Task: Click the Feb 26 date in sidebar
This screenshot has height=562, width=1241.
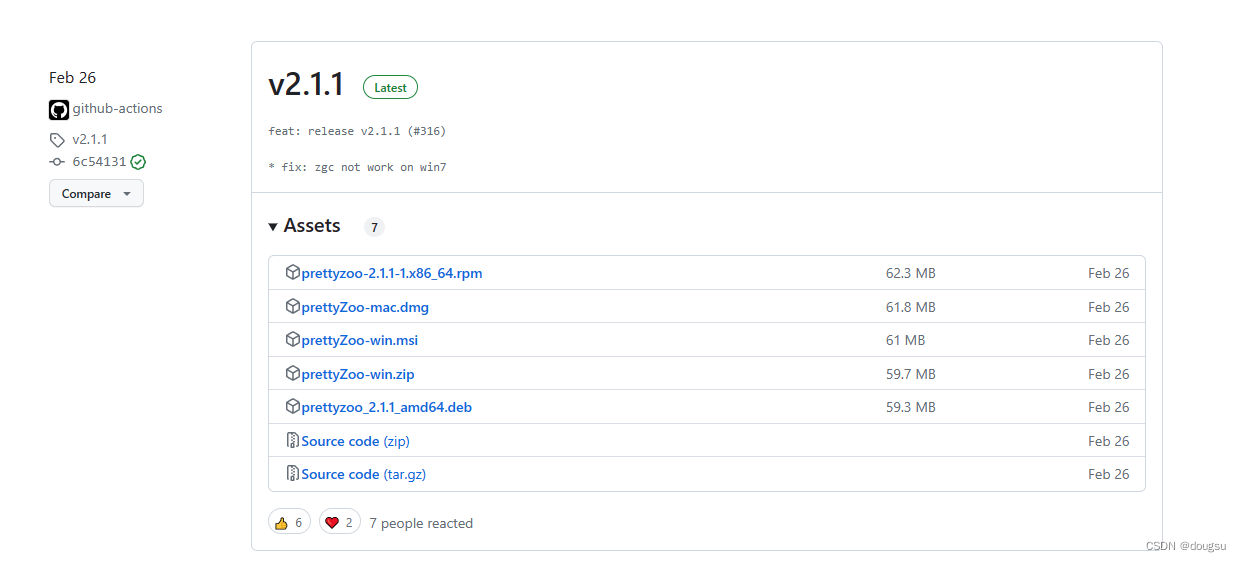Action: point(73,78)
